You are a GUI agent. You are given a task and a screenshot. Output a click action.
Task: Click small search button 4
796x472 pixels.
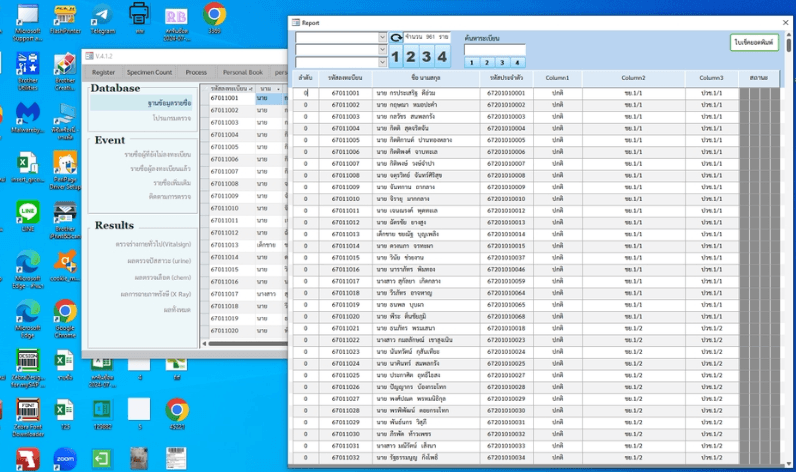click(517, 62)
